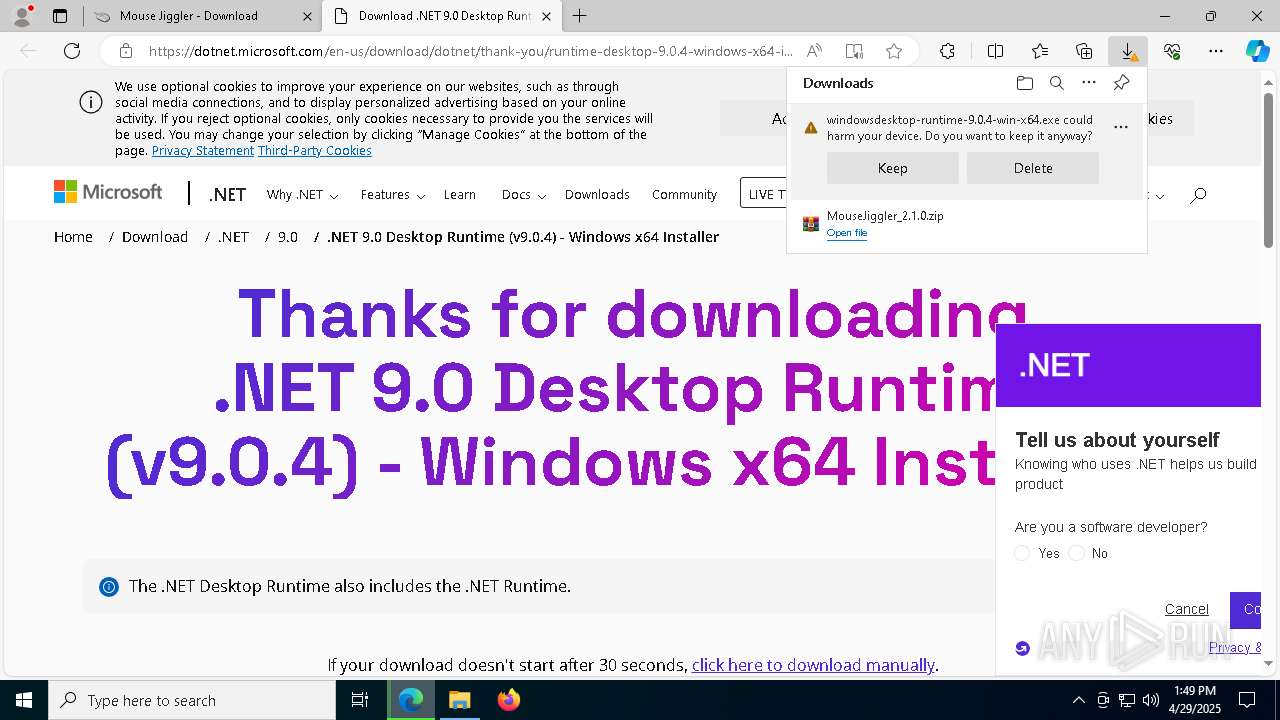Select Yes for software developer question

click(x=1022, y=553)
